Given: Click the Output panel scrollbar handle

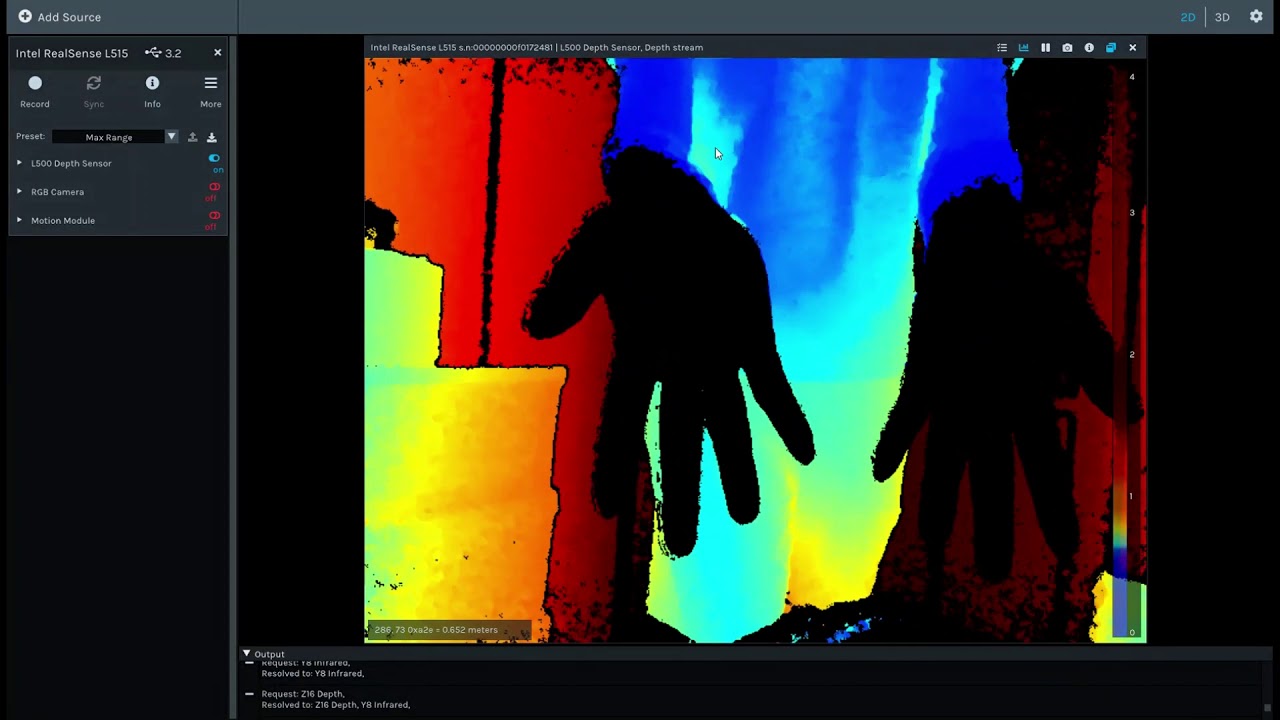Looking at the screenshot, I should [1268, 707].
